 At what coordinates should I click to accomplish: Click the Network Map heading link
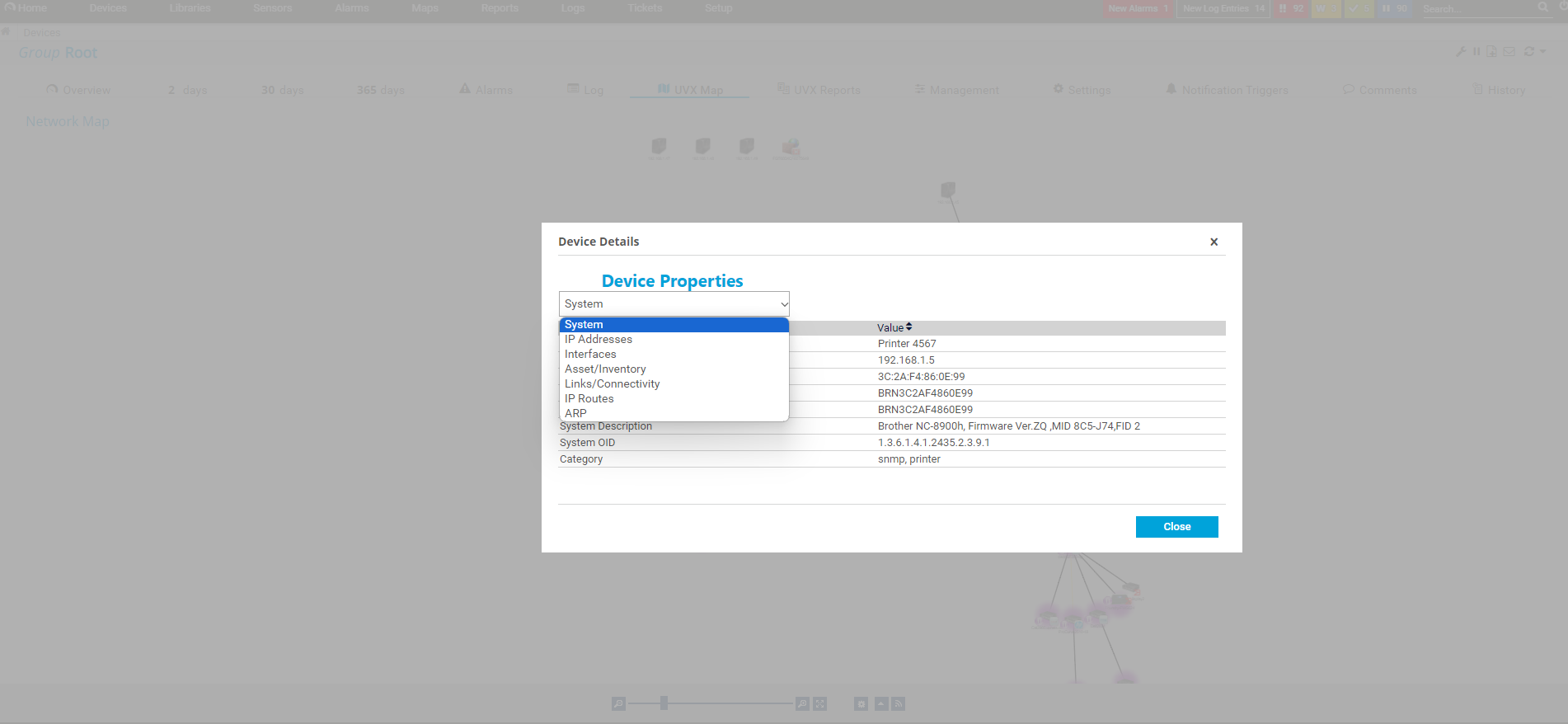(x=68, y=121)
